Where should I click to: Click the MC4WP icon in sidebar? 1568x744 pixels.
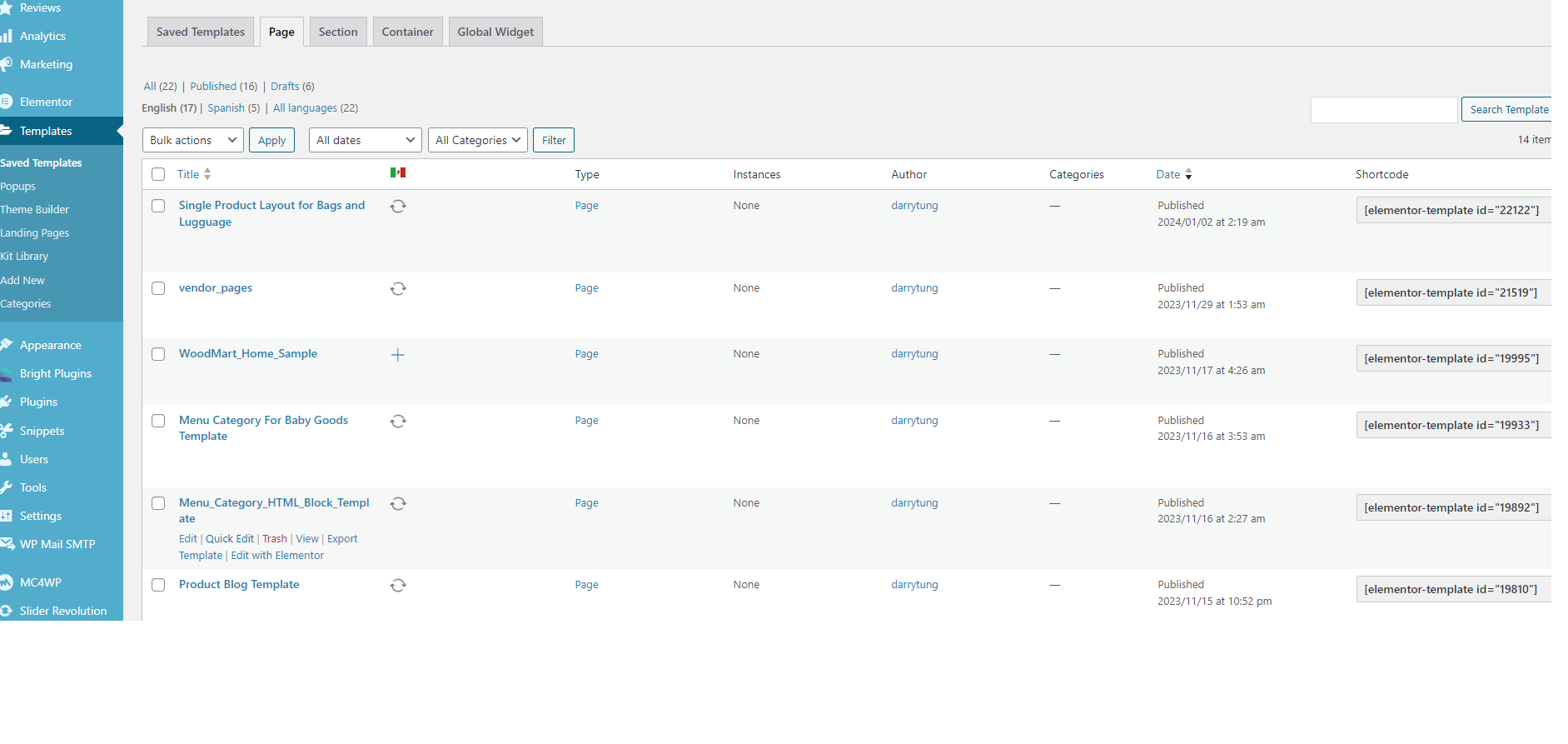tap(6, 582)
